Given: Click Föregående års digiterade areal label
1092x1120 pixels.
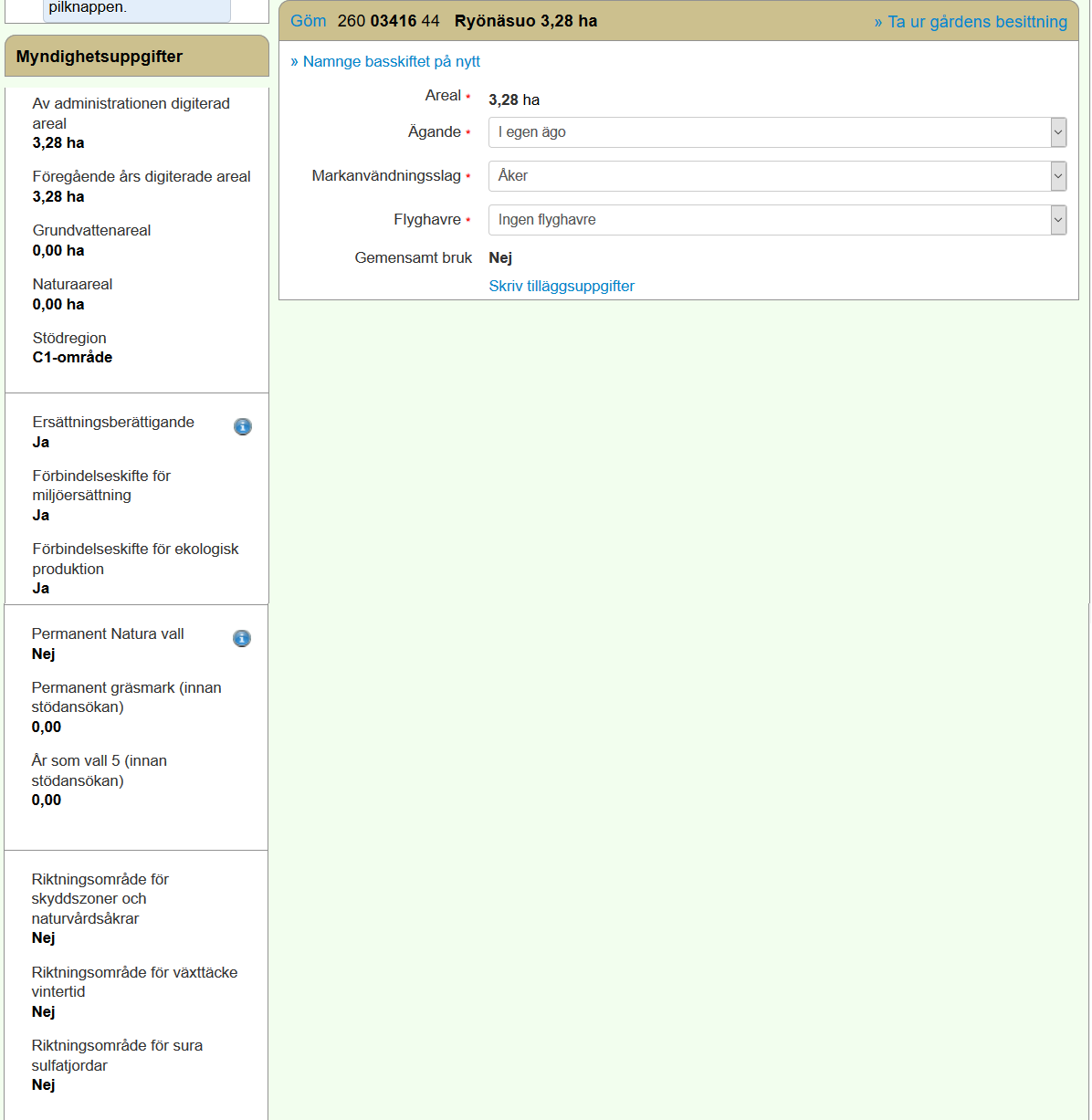Looking at the screenshot, I should point(142,176).
